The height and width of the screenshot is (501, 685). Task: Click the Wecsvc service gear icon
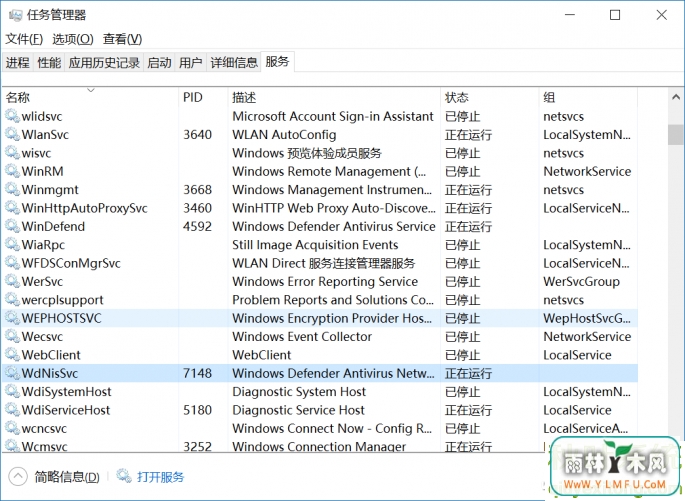12,336
